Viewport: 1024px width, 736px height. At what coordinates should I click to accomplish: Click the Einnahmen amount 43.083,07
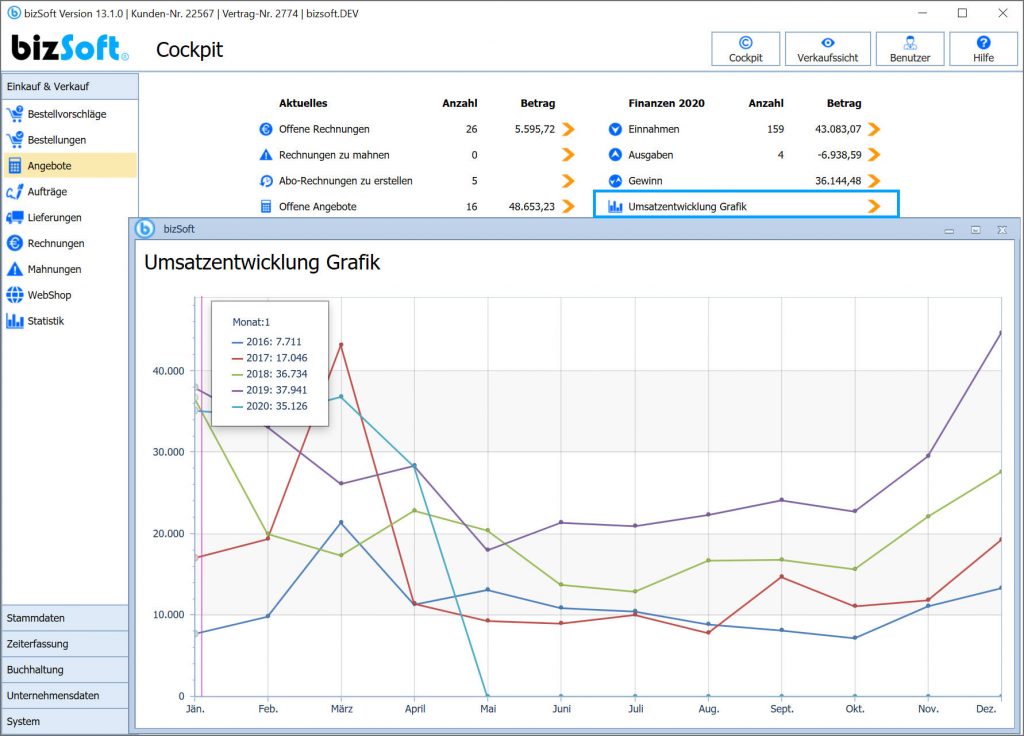coord(838,129)
